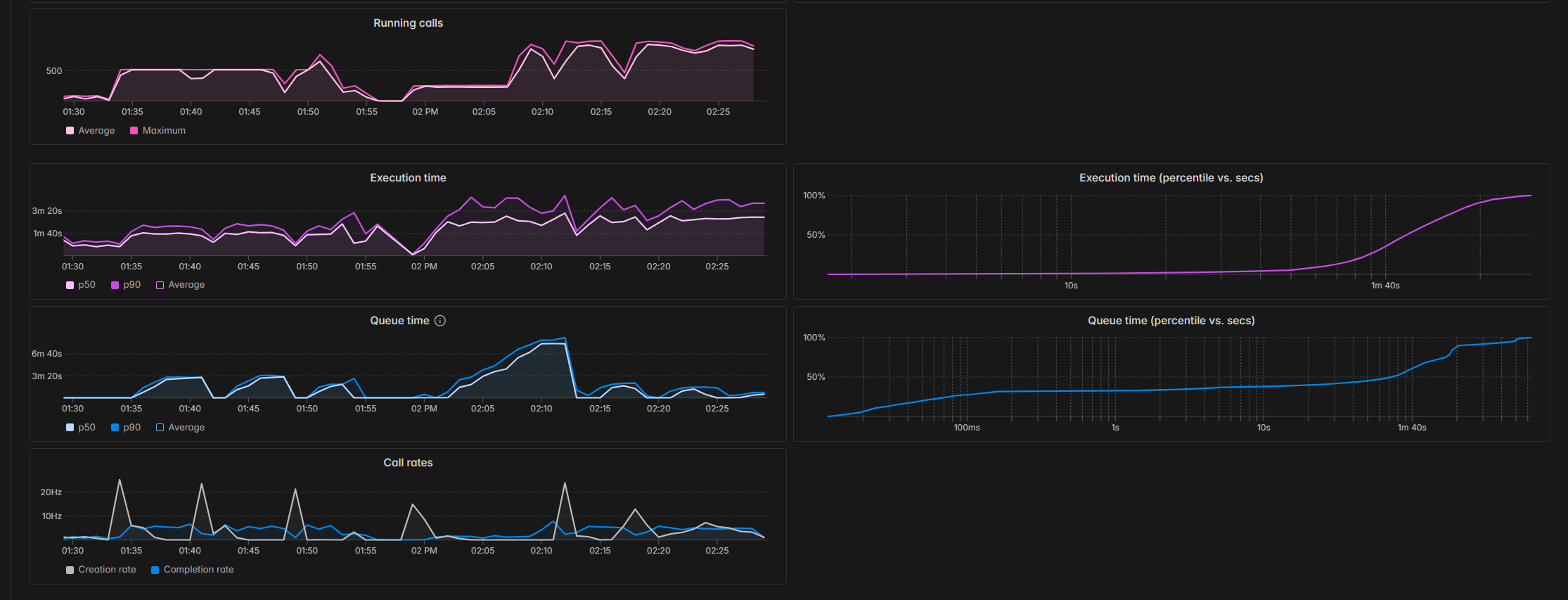Toggle p90 series in Queue time legend

coord(126,428)
